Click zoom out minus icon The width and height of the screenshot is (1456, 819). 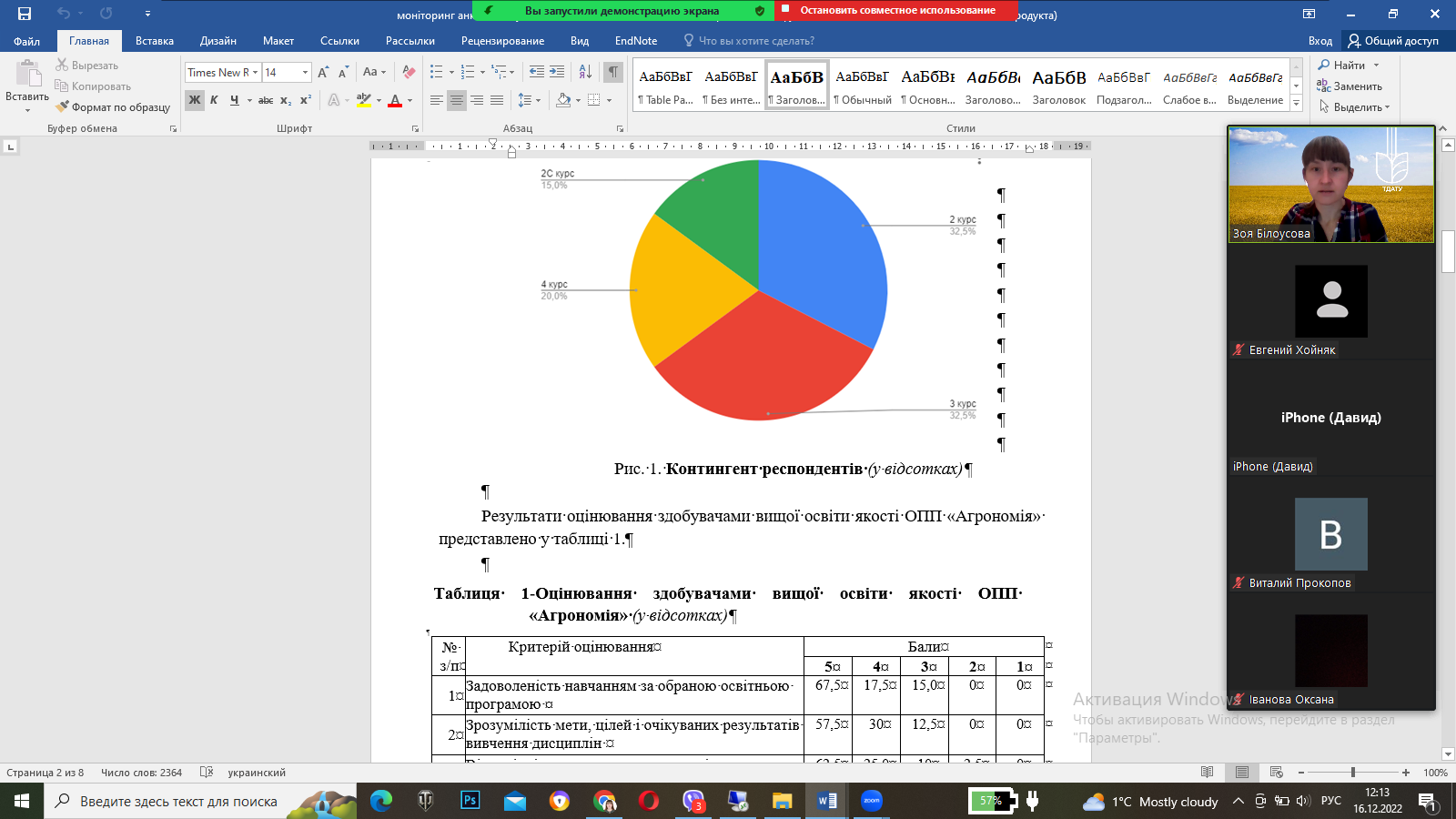pos(1301,773)
